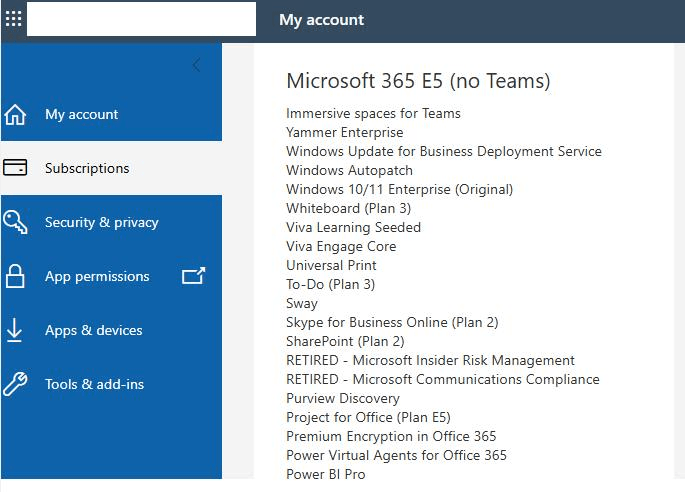Click the SharePoint (Plan 2) entry
The height and width of the screenshot is (492, 685).
[345, 341]
